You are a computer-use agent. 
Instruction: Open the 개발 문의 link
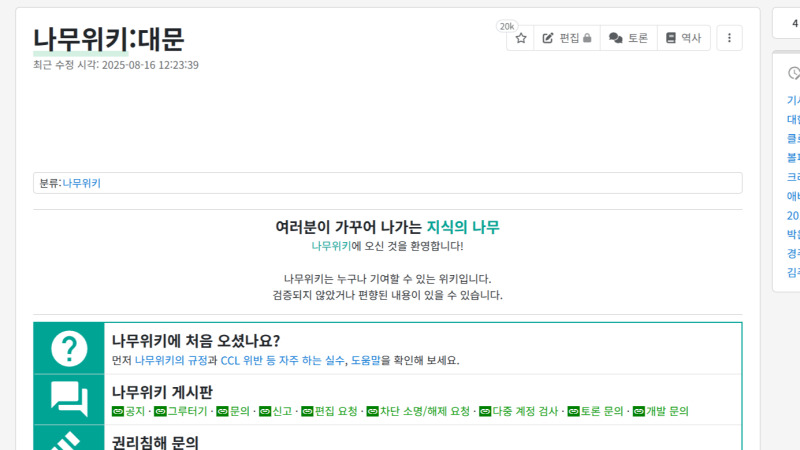click(661, 411)
